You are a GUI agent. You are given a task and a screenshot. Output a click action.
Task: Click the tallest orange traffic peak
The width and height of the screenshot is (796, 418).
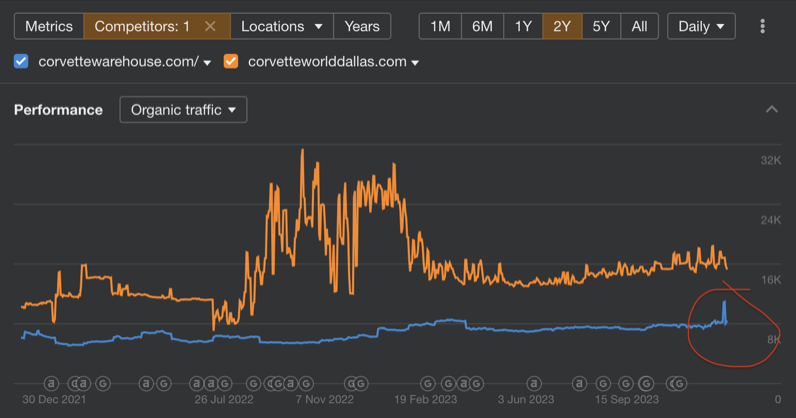[303, 151]
